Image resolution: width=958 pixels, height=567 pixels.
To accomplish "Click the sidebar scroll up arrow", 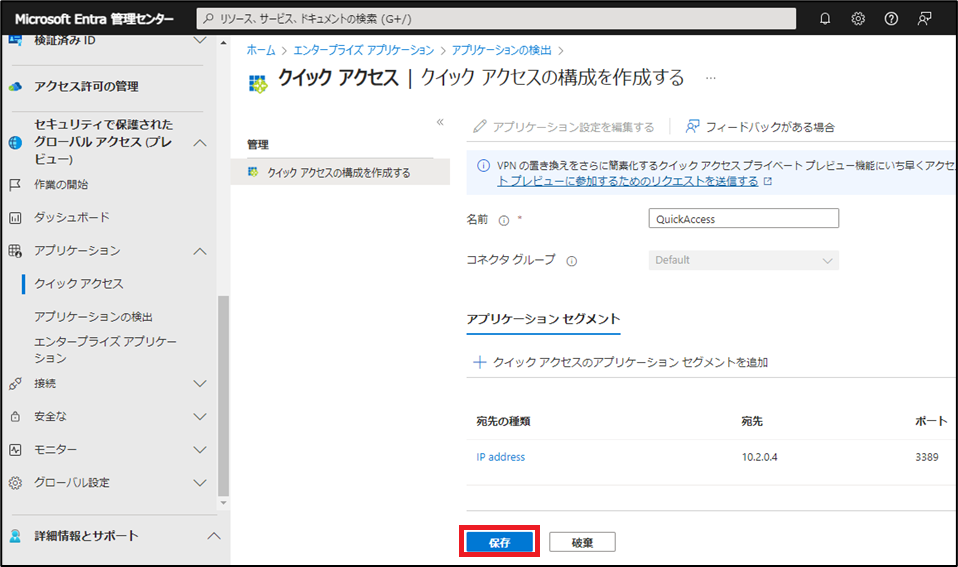I will point(224,43).
